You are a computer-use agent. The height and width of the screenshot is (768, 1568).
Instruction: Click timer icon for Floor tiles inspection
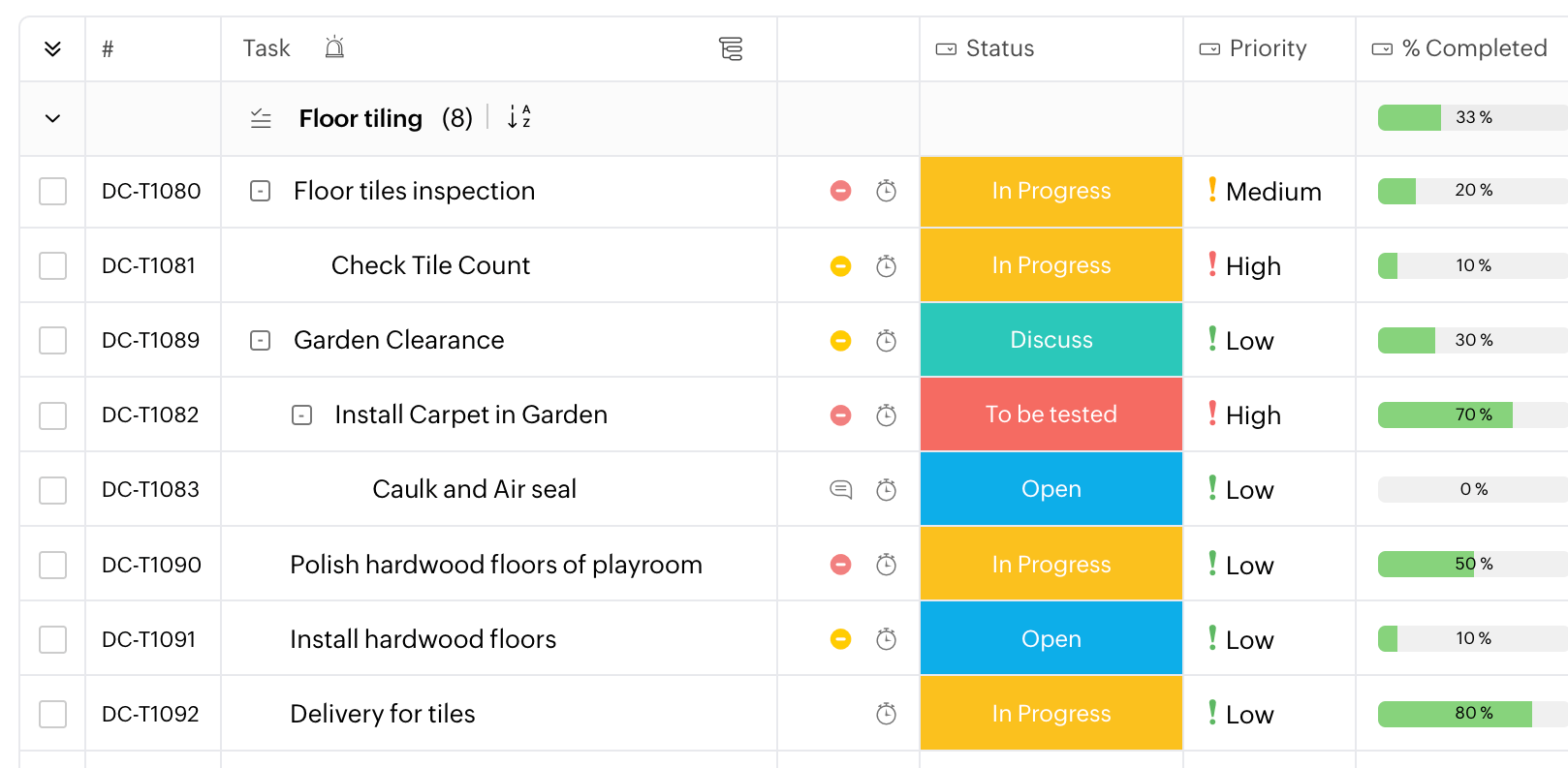pos(886,191)
